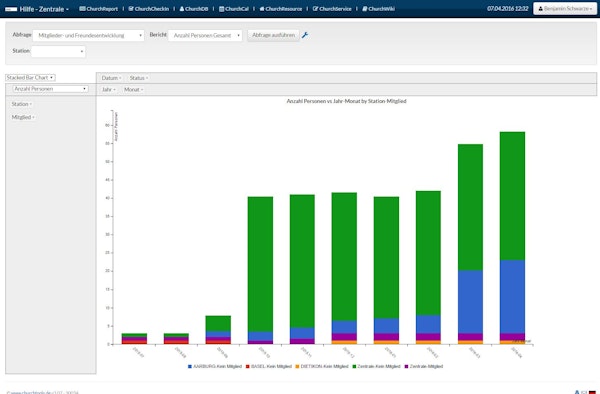The width and height of the screenshot is (600, 394).
Task: Open ChurchReport module
Action: (x=98, y=9)
